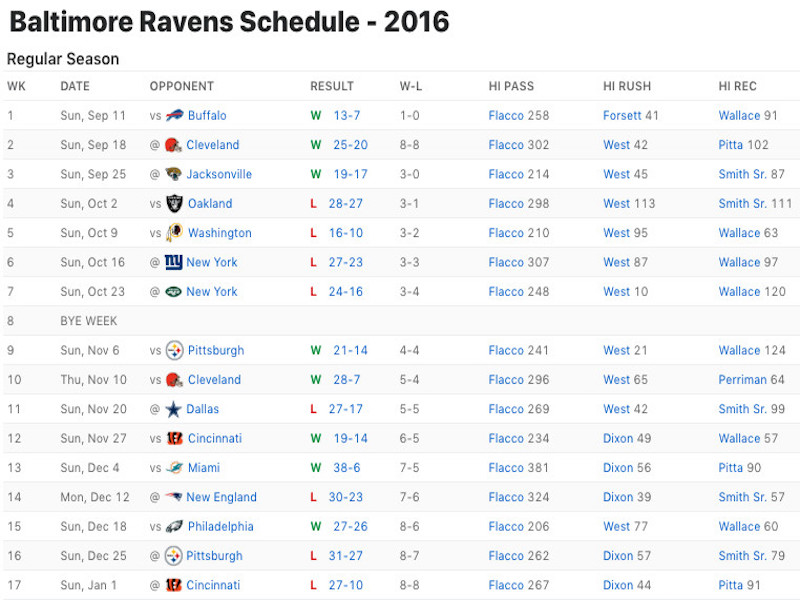The width and height of the screenshot is (800, 600).
Task: Open Smith Sr. link next to 111
Action: tap(742, 204)
